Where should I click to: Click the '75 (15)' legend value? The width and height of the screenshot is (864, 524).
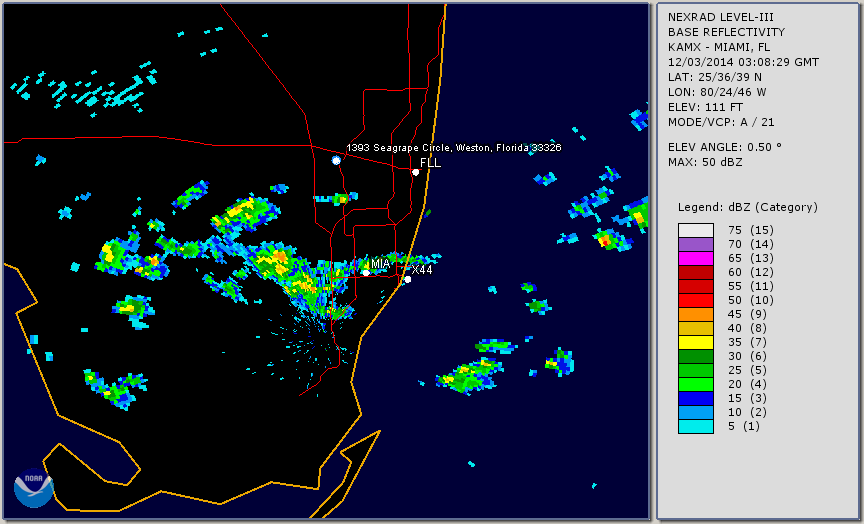pyautogui.click(x=751, y=230)
